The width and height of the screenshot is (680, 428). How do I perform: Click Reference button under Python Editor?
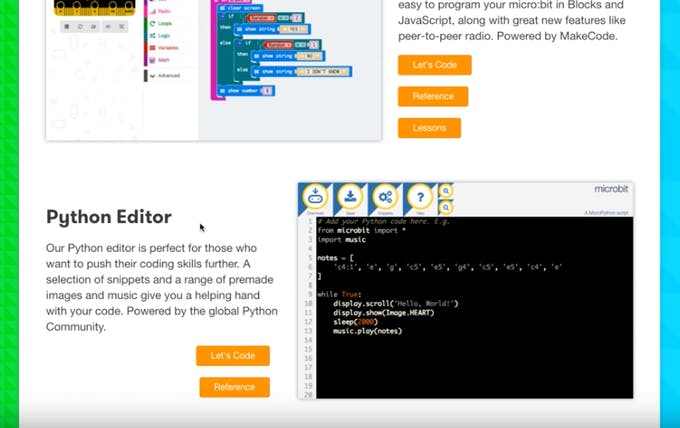click(x=235, y=387)
